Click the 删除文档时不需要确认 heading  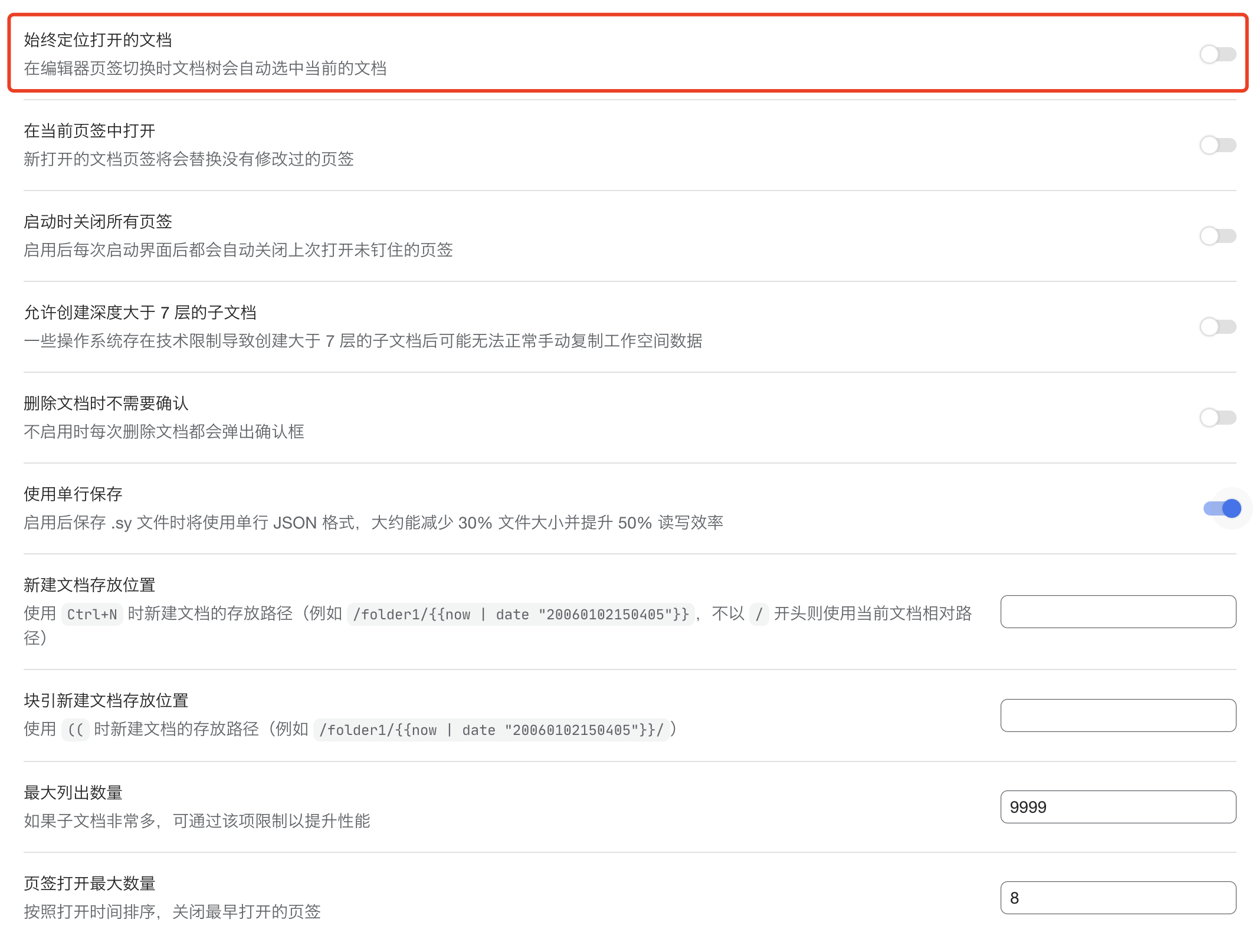pyautogui.click(x=106, y=403)
